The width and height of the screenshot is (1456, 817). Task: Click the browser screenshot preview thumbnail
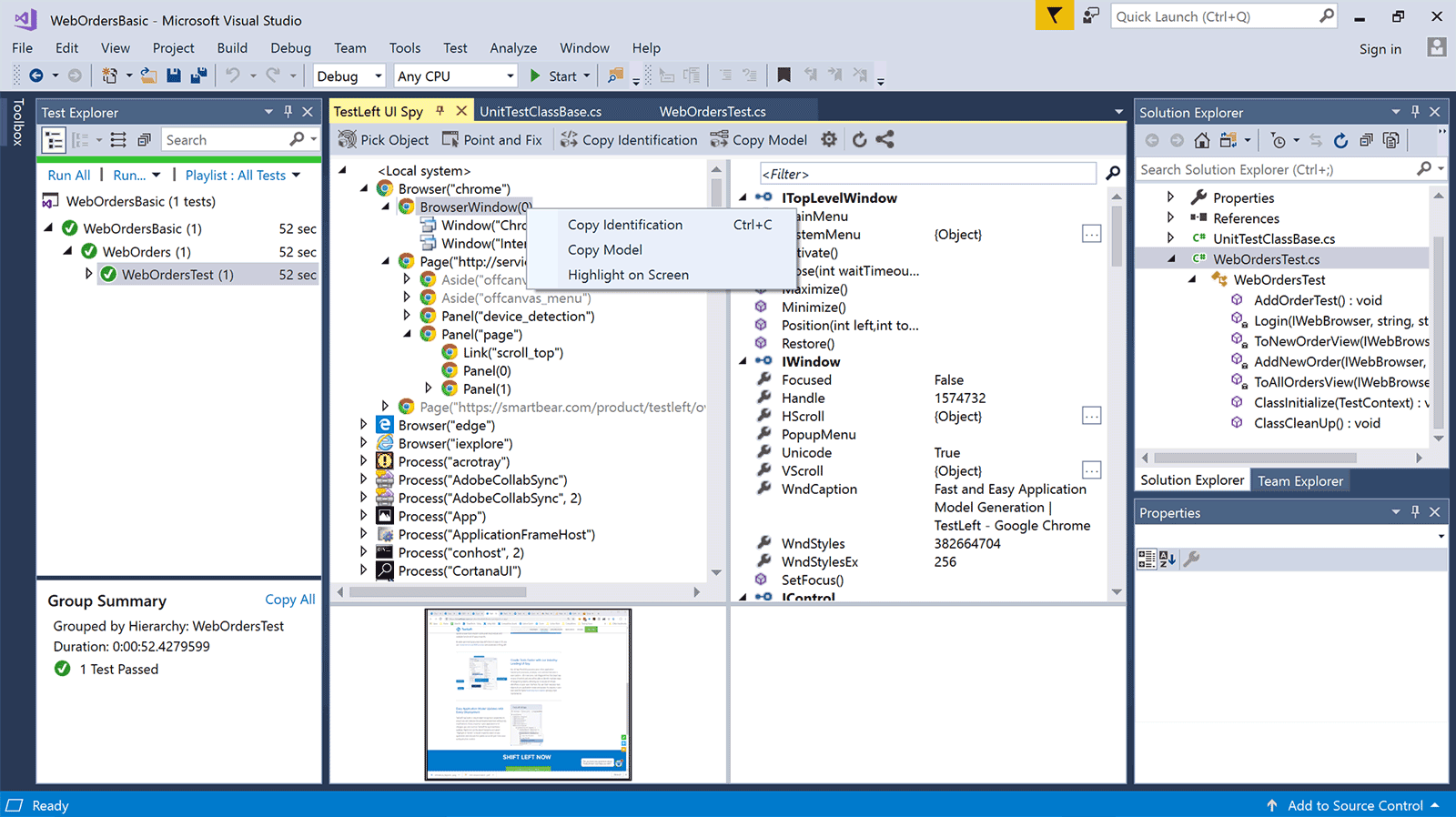point(528,694)
